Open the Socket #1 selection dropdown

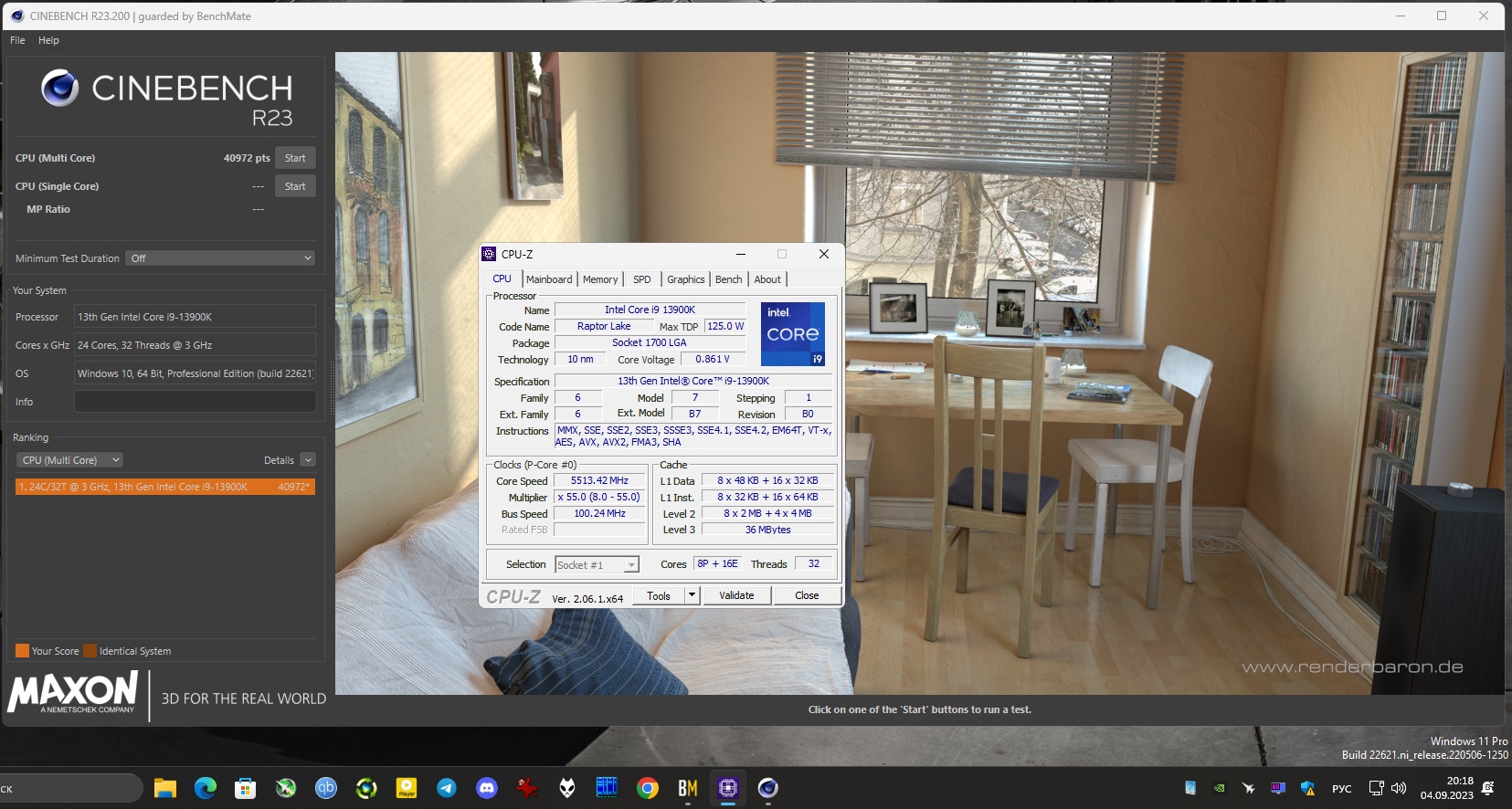(x=597, y=565)
